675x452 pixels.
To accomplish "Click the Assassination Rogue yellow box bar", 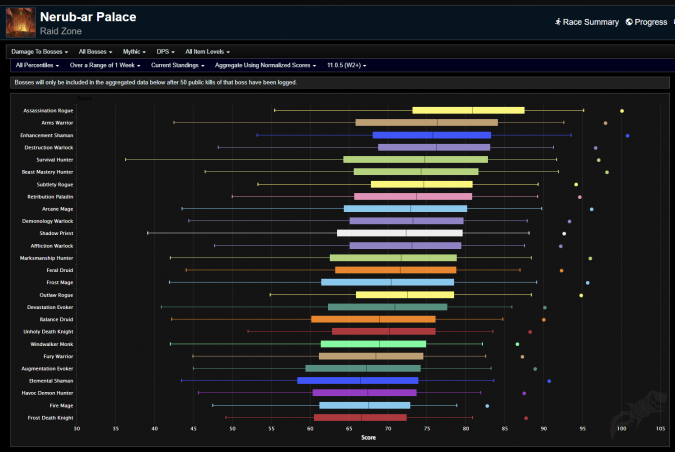I will [x=468, y=111].
